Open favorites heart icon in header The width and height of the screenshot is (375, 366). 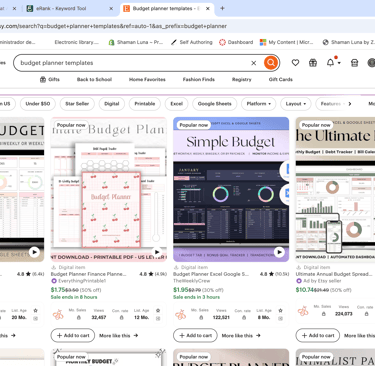point(295,63)
